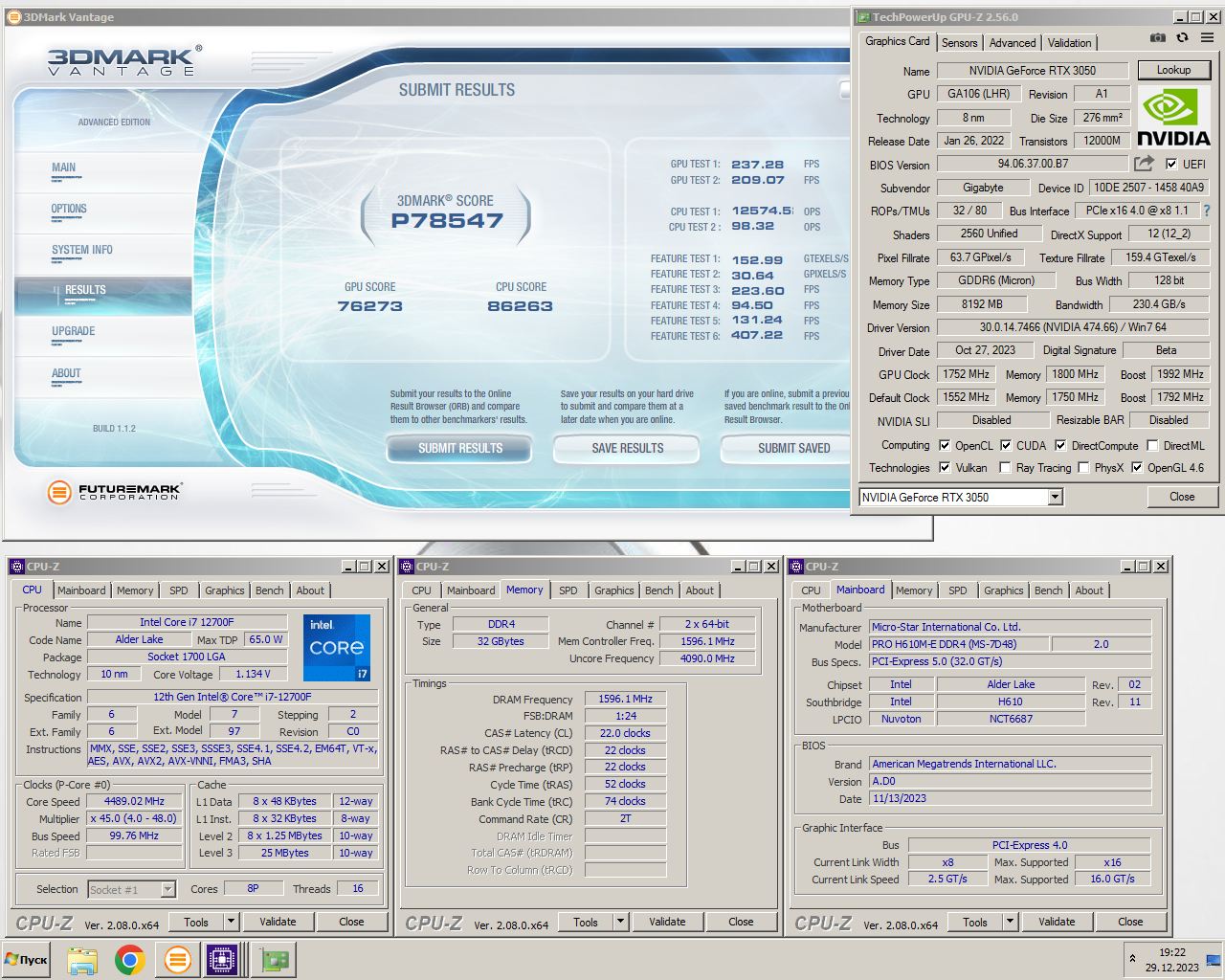
Task: Select OPTIONS in 3DMark Vantage sidebar
Action: tap(69, 209)
